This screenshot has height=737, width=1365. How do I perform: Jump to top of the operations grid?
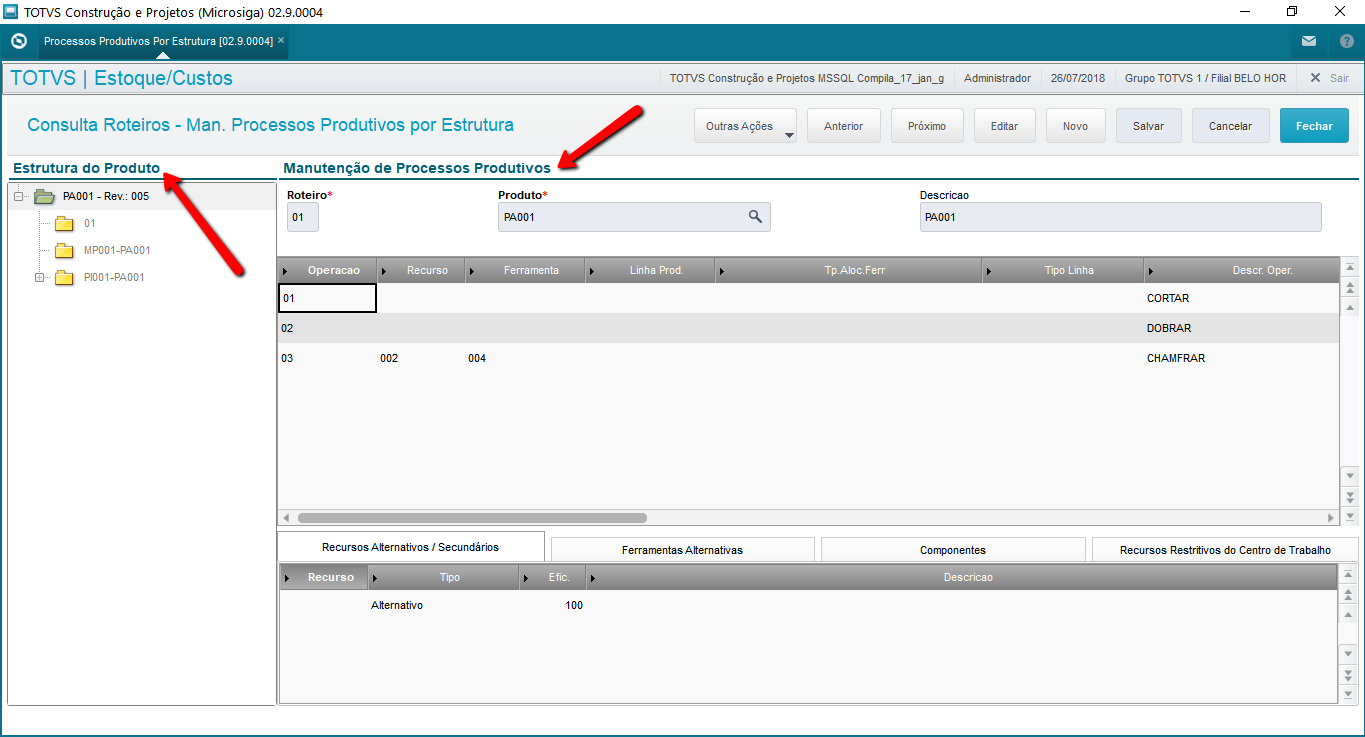pyautogui.click(x=1350, y=268)
